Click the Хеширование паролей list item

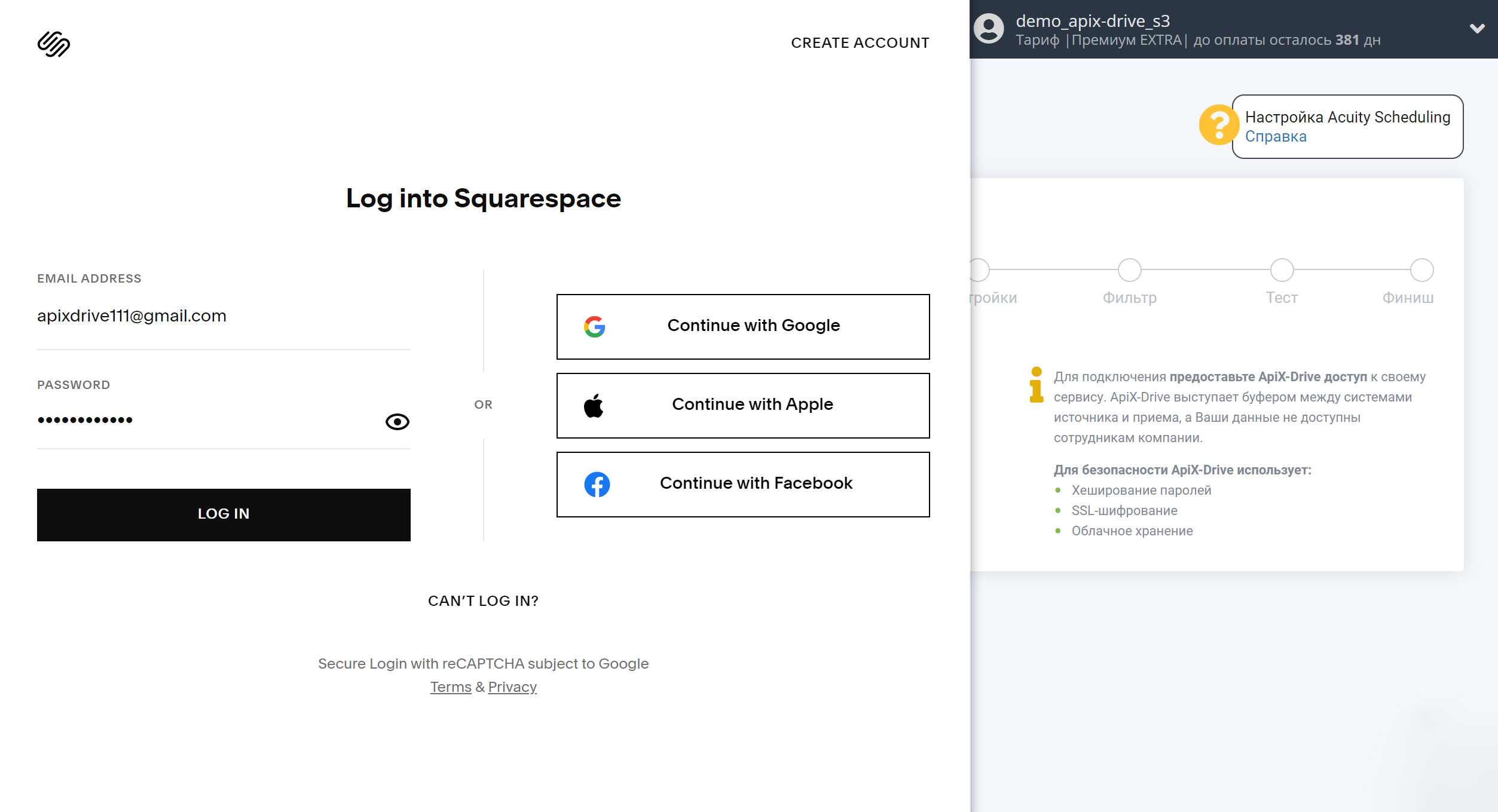pos(1141,490)
